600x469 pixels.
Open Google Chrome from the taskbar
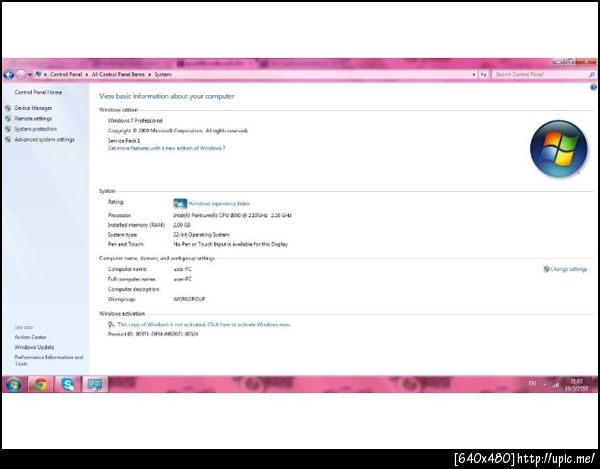41,384
